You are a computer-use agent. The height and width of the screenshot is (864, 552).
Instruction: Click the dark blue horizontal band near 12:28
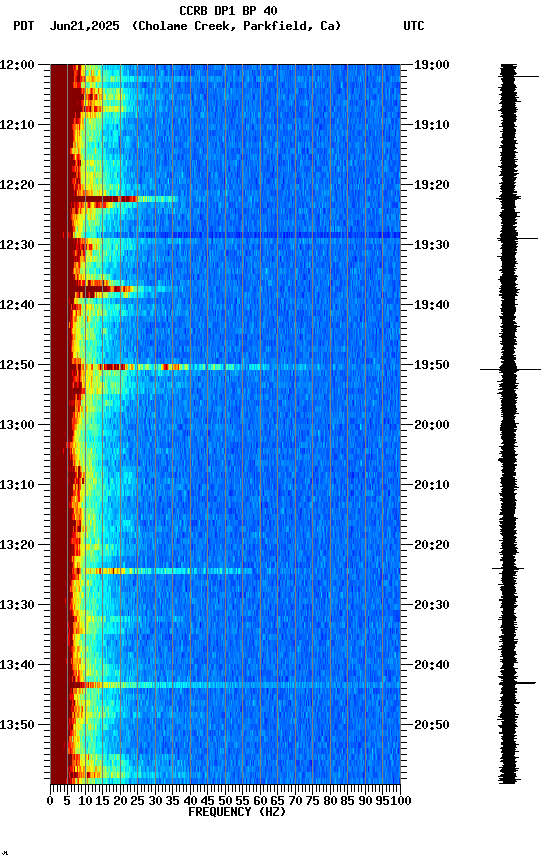(x=234, y=235)
